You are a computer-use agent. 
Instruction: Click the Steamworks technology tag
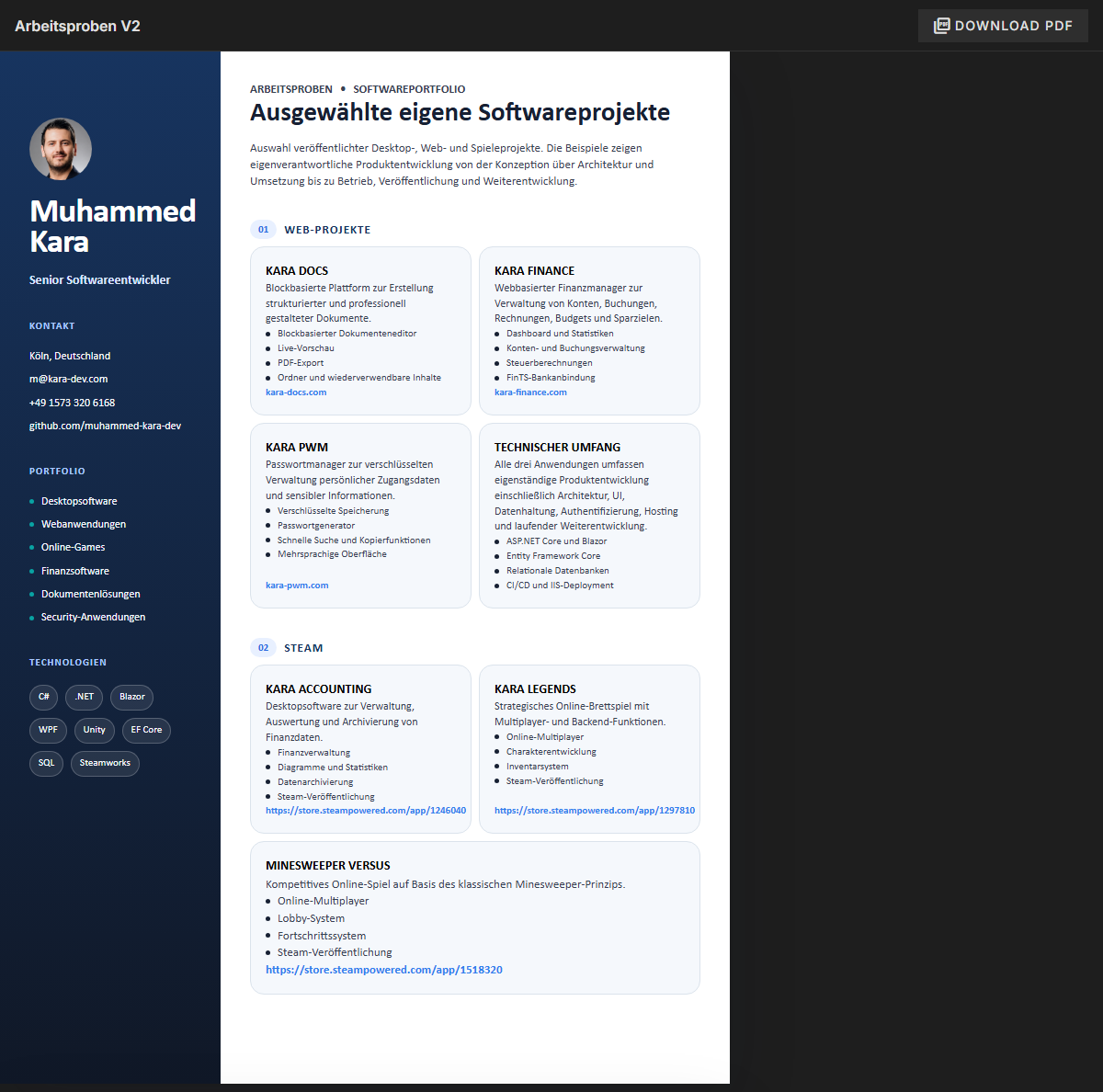click(x=105, y=763)
